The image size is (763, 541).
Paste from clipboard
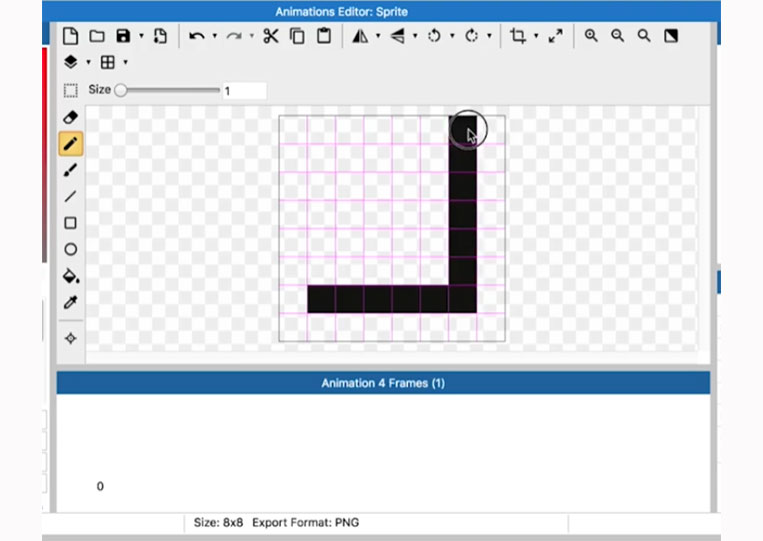point(324,36)
